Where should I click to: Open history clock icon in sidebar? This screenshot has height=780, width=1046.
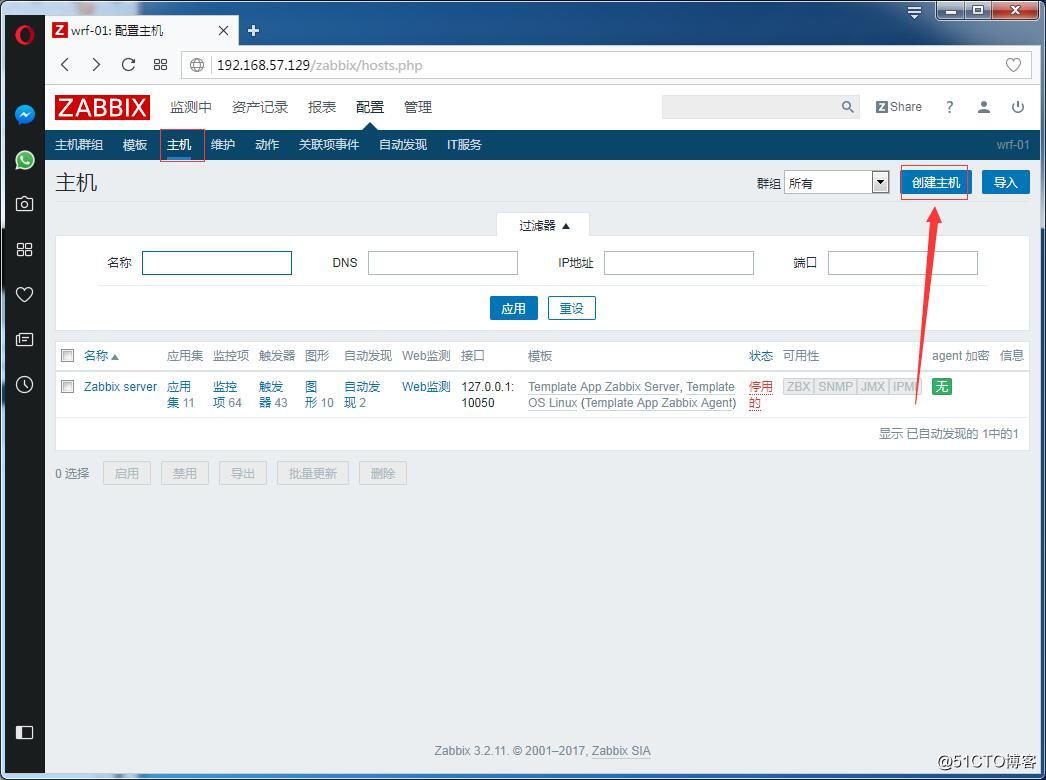point(25,384)
